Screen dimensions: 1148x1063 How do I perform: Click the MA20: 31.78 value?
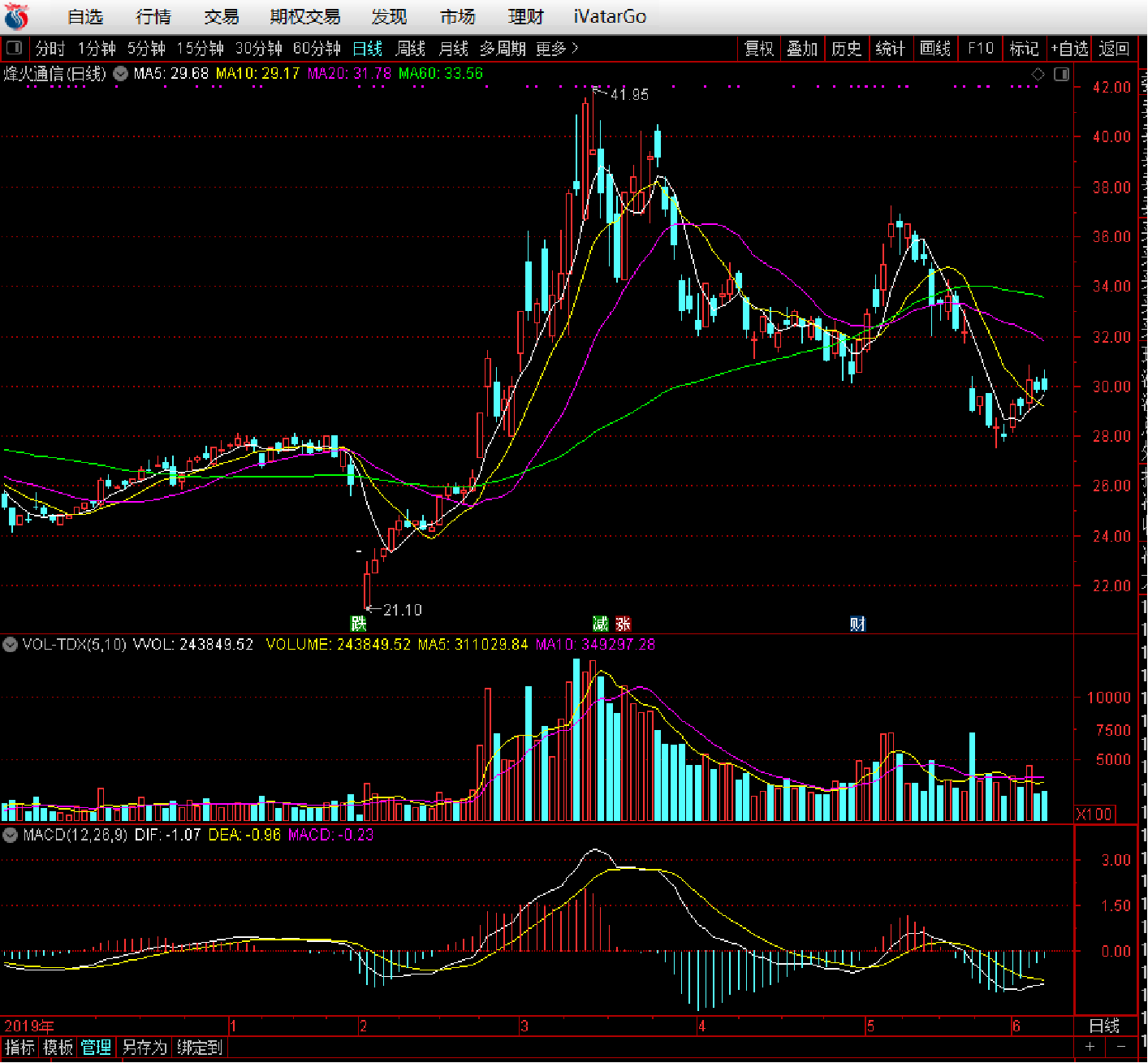pos(349,74)
